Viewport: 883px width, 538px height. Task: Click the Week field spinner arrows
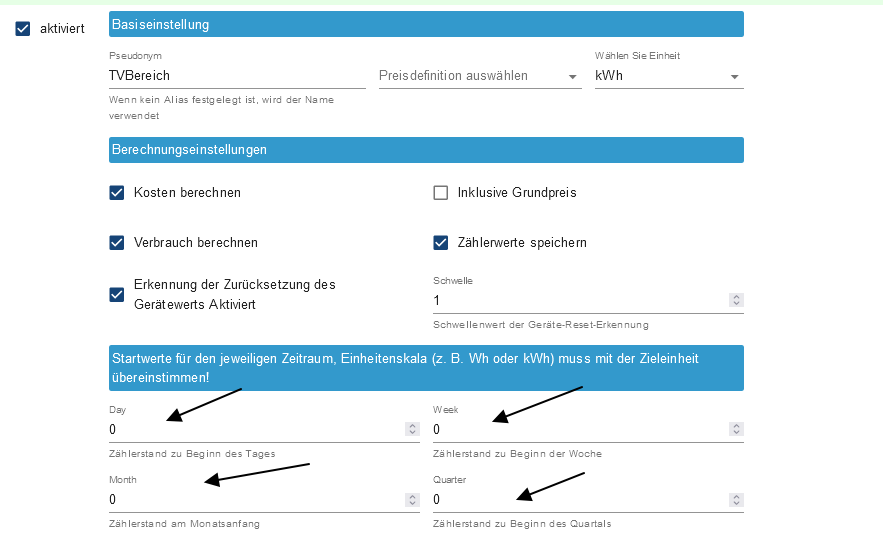pos(736,429)
